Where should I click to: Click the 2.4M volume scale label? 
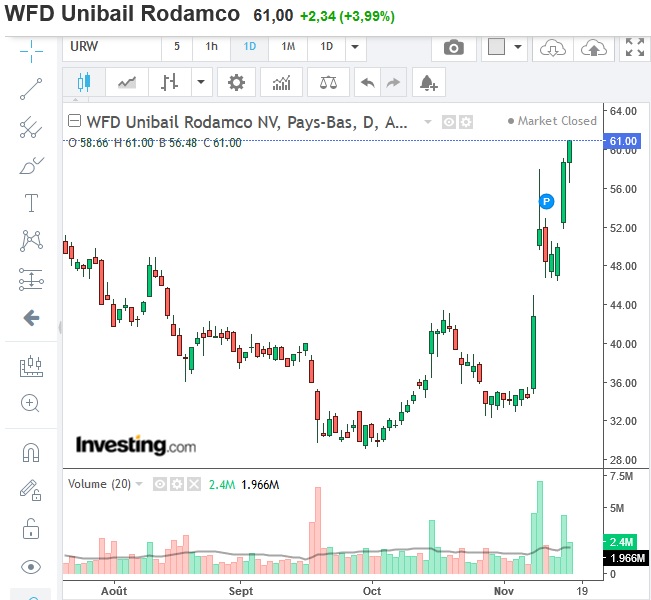[620, 542]
